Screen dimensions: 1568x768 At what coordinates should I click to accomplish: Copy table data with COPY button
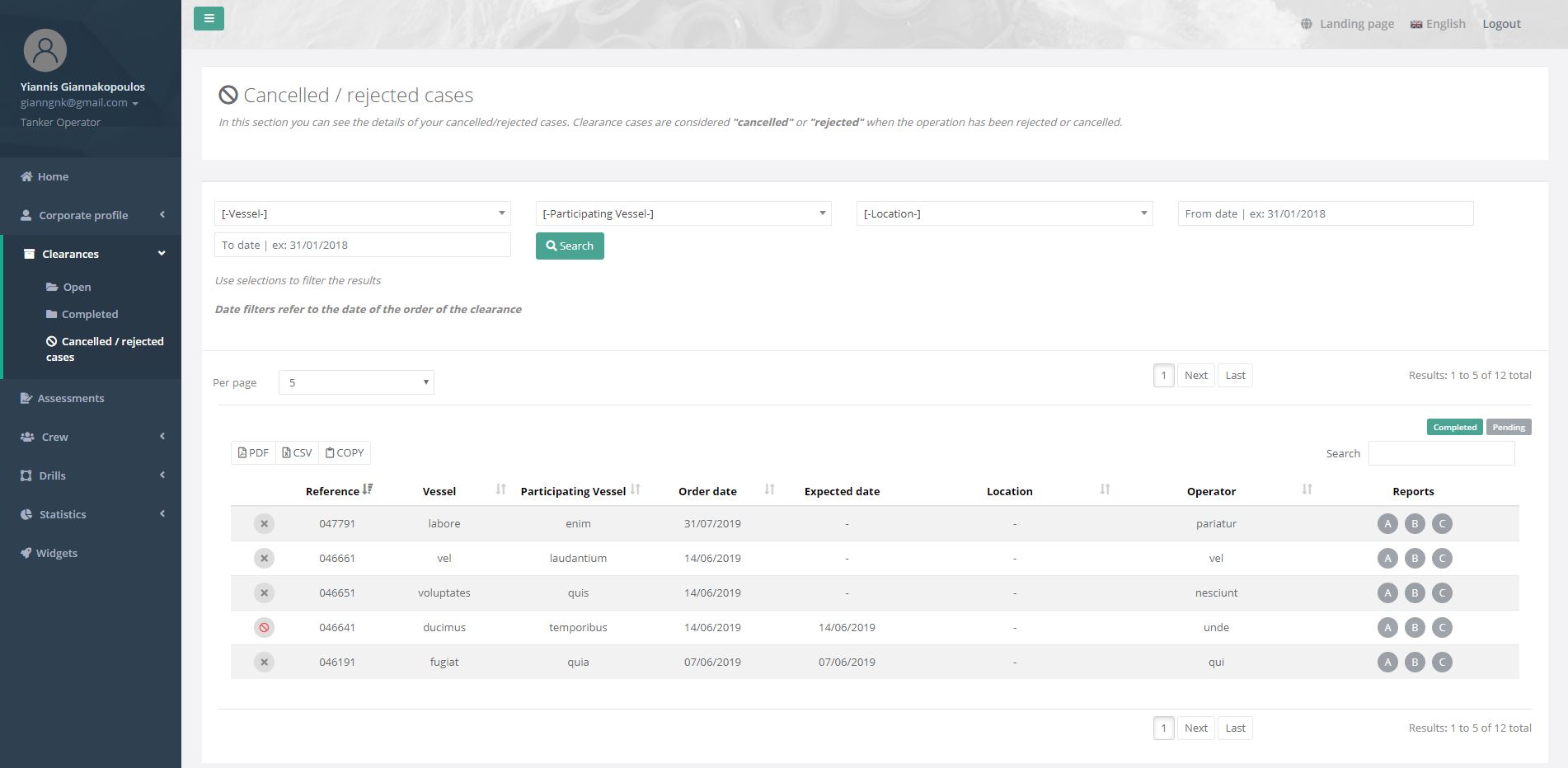tap(345, 453)
